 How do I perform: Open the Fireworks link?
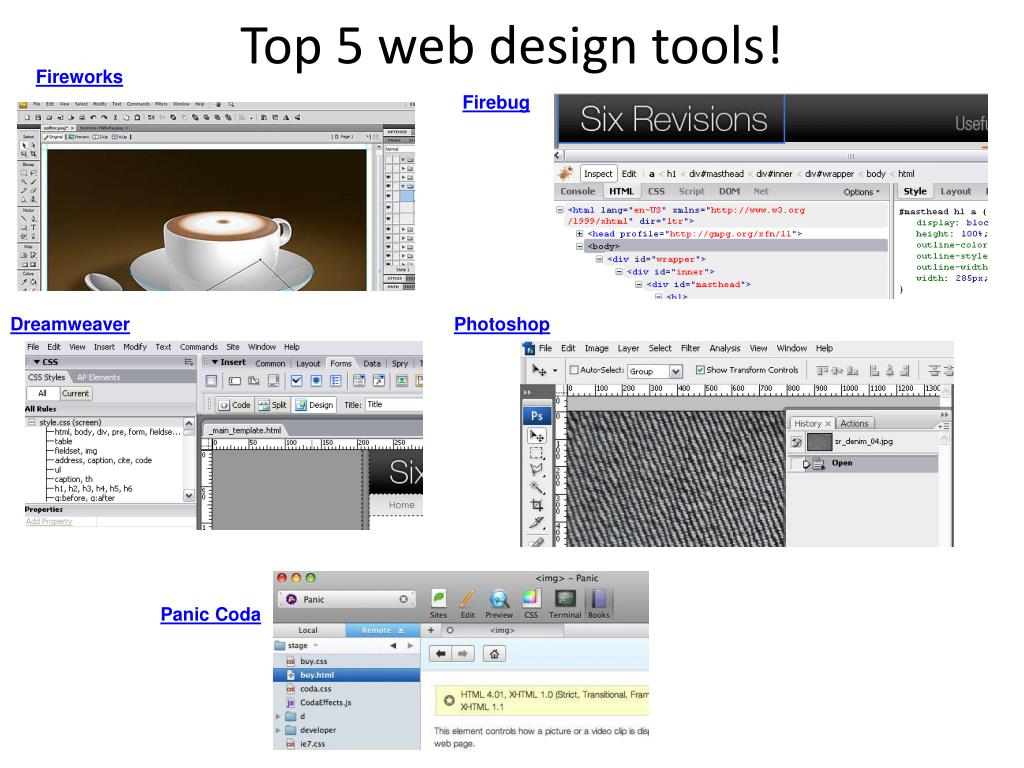[79, 77]
